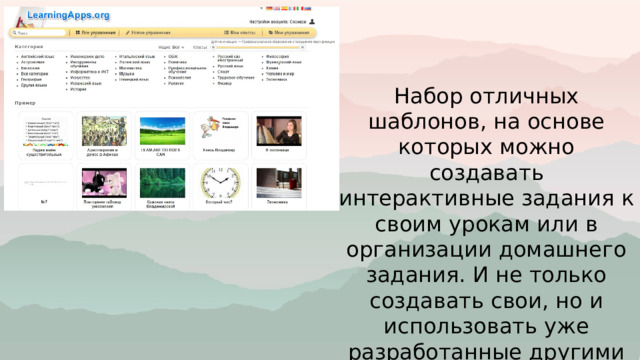This screenshot has width=640, height=360.
Task: Select category 'Психология'
Action: pyautogui.click(x=180, y=78)
